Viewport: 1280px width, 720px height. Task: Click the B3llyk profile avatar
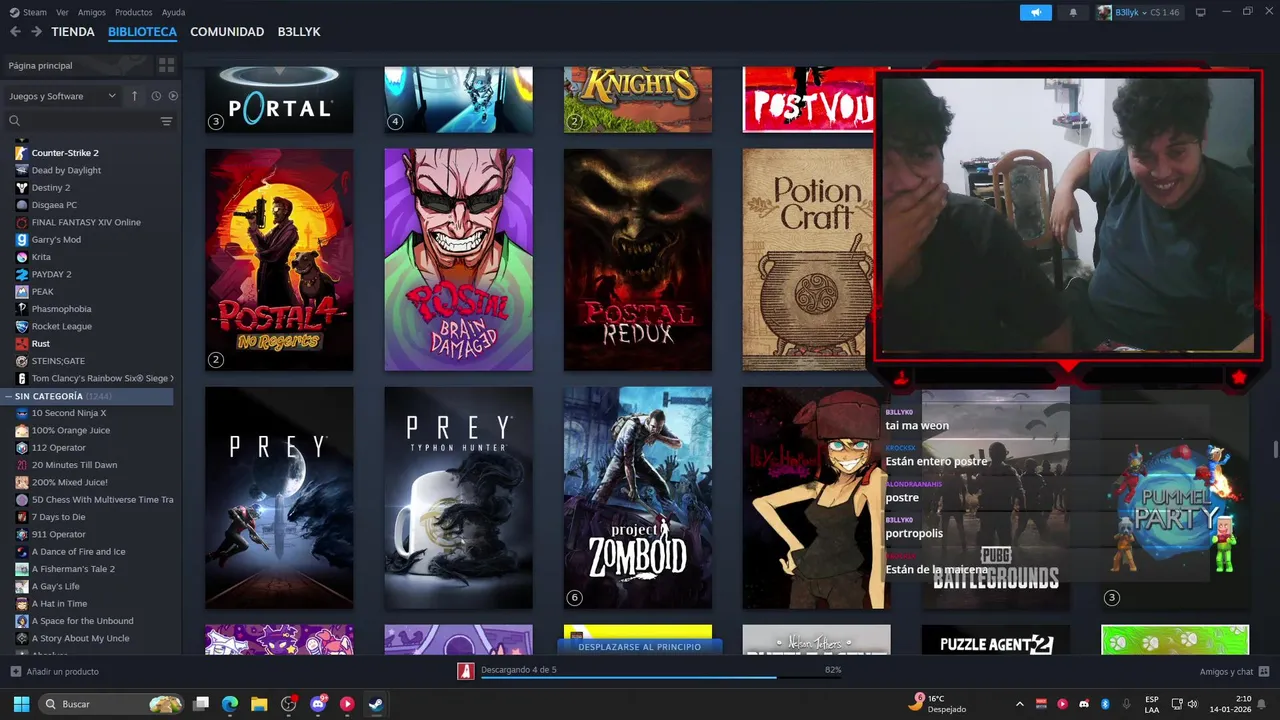[1104, 12]
